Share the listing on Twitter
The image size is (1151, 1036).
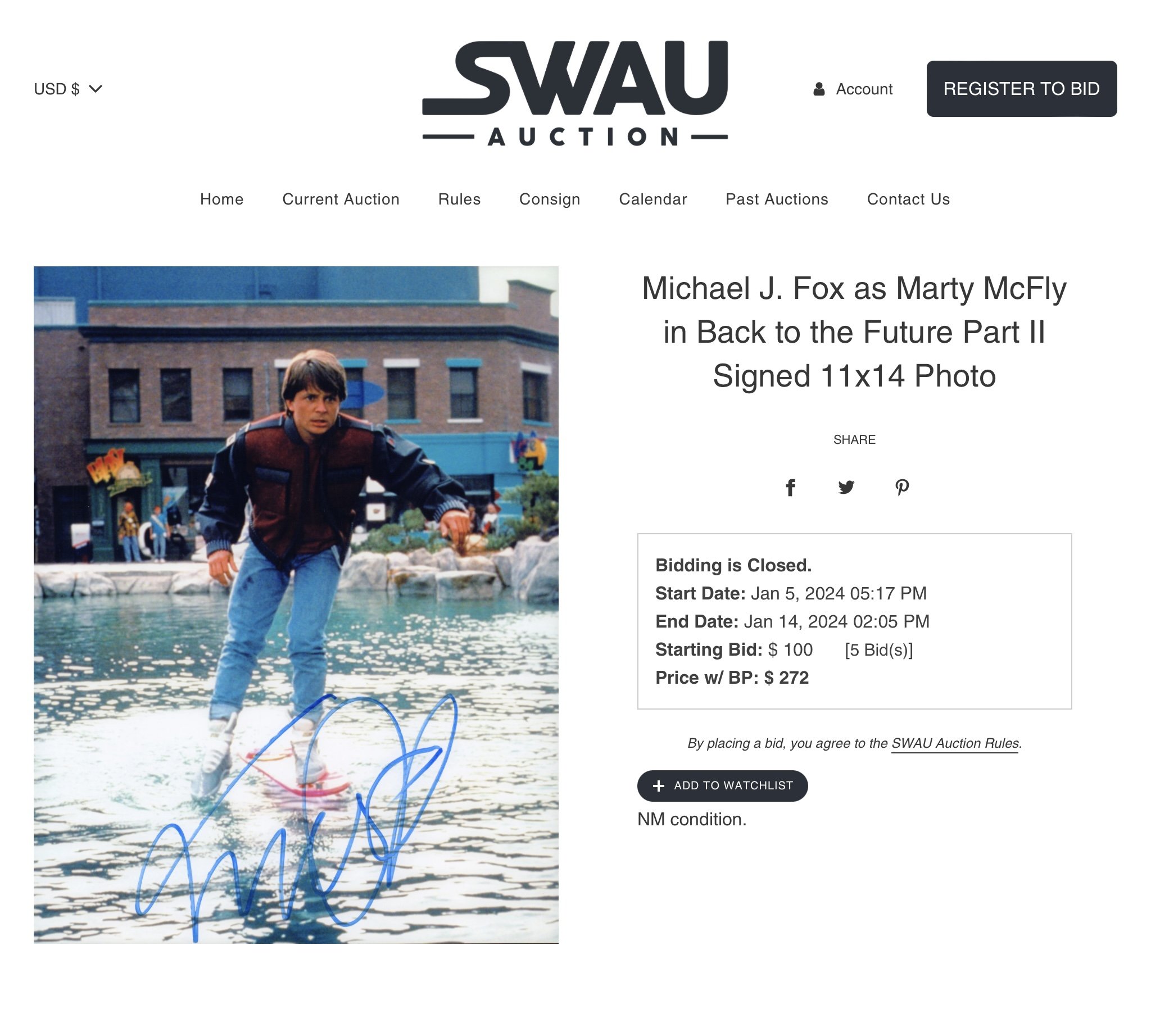point(846,487)
